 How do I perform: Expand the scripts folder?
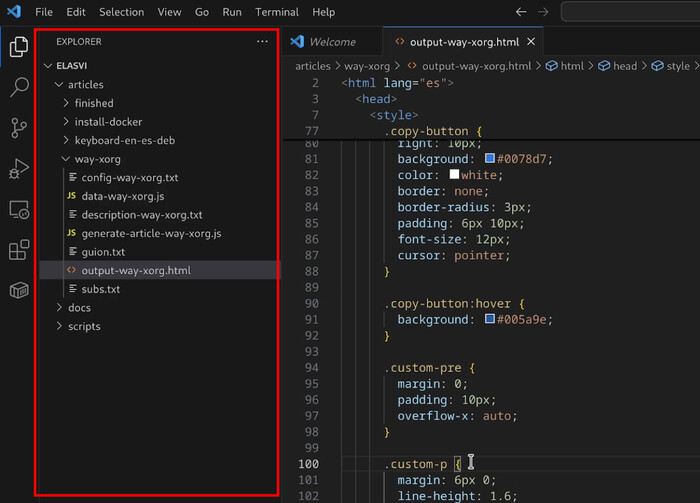(59, 326)
